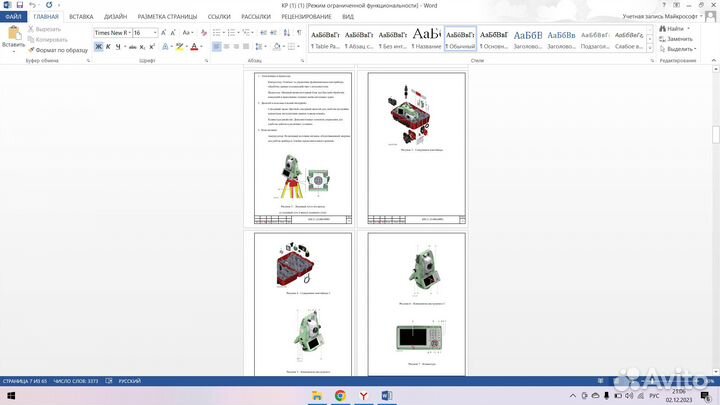Image resolution: width=720 pixels, height=405 pixels.
Task: Show paragraph marks (¶) icon
Action: (x=299, y=32)
